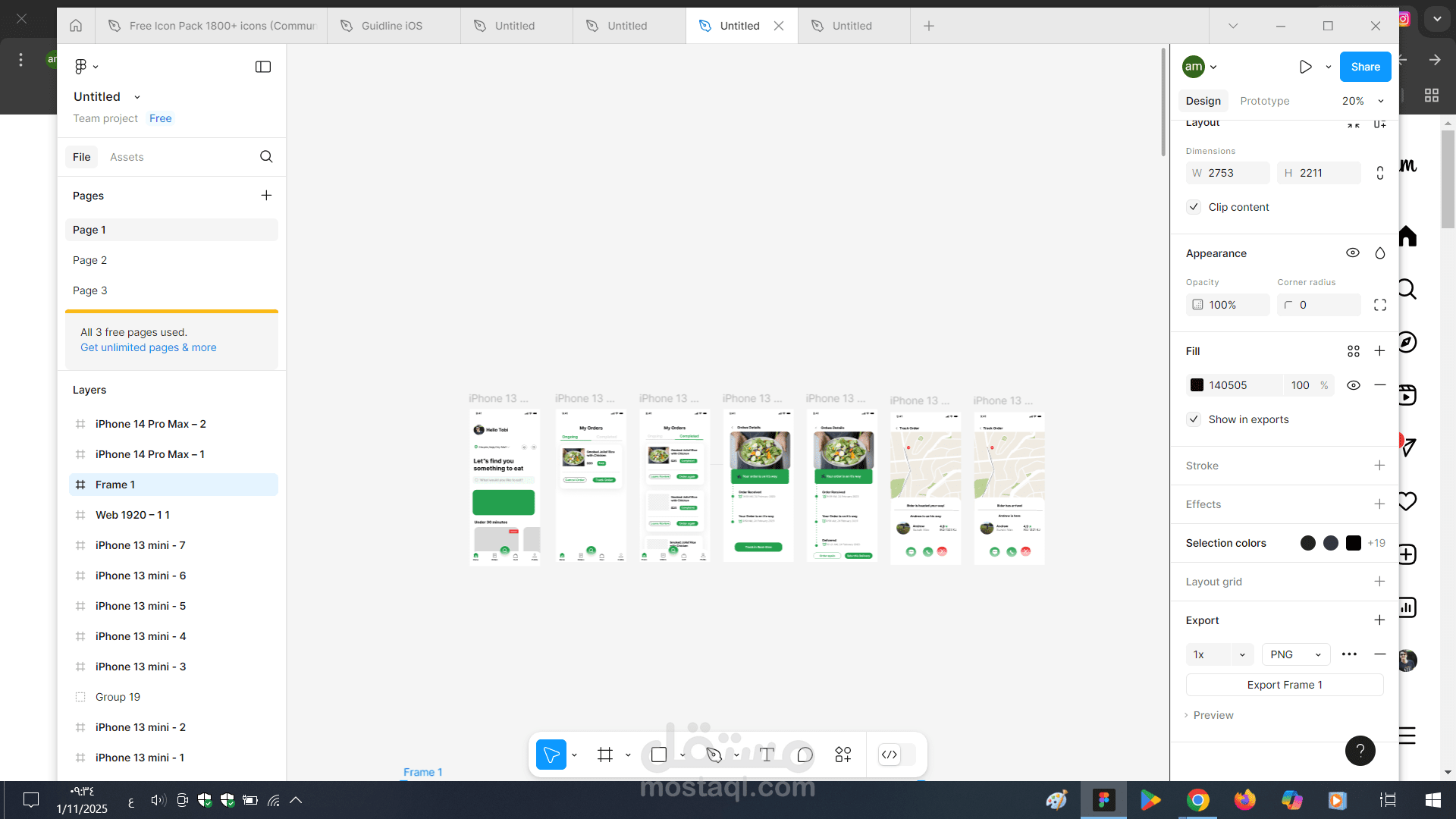
Task: Open the Actions components tool
Action: (843, 755)
